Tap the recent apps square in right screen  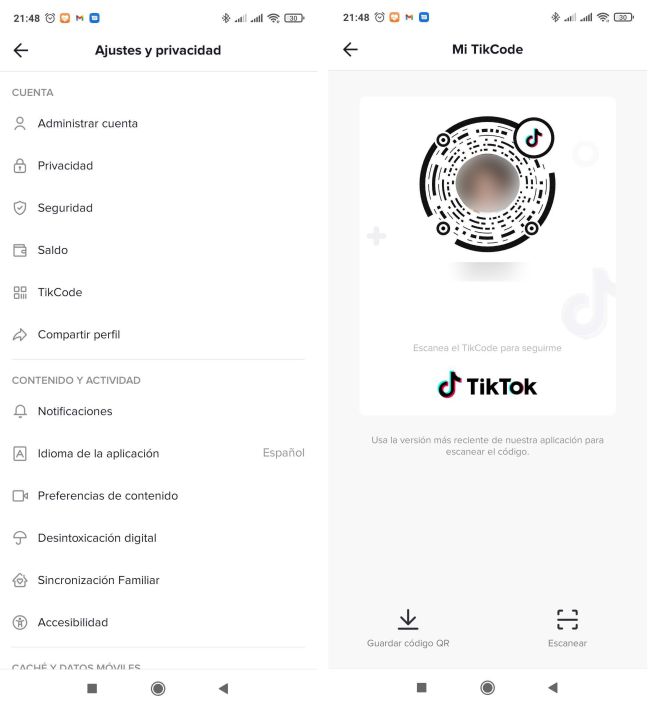421,688
